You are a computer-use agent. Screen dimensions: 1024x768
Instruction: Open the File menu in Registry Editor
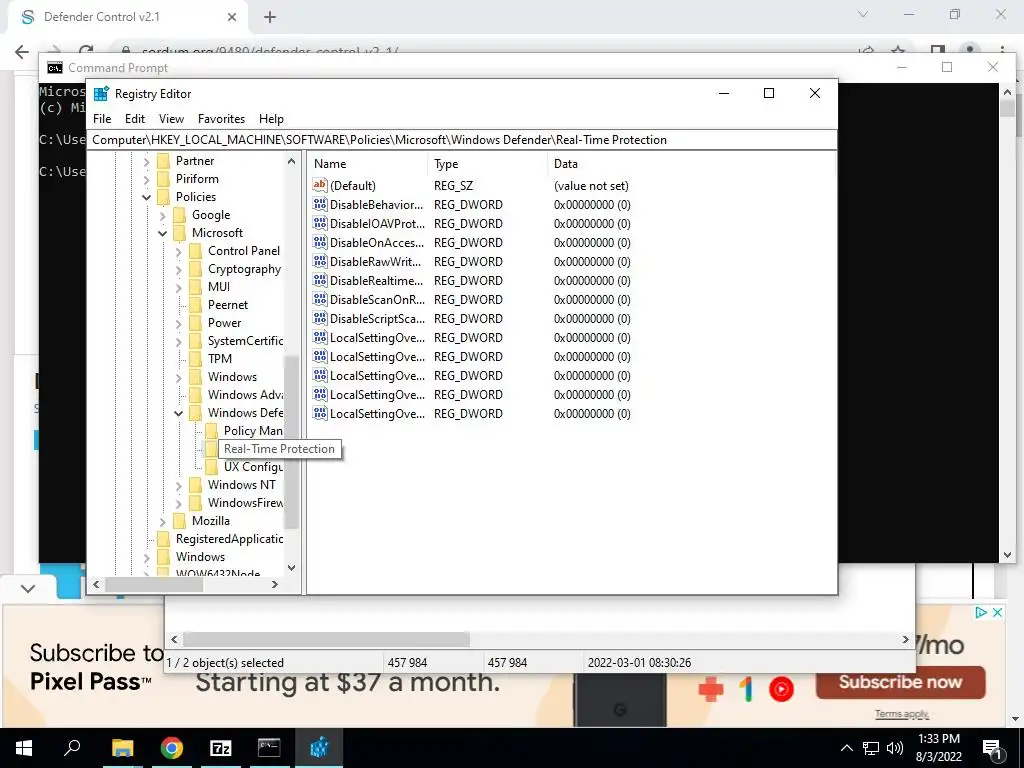point(102,119)
